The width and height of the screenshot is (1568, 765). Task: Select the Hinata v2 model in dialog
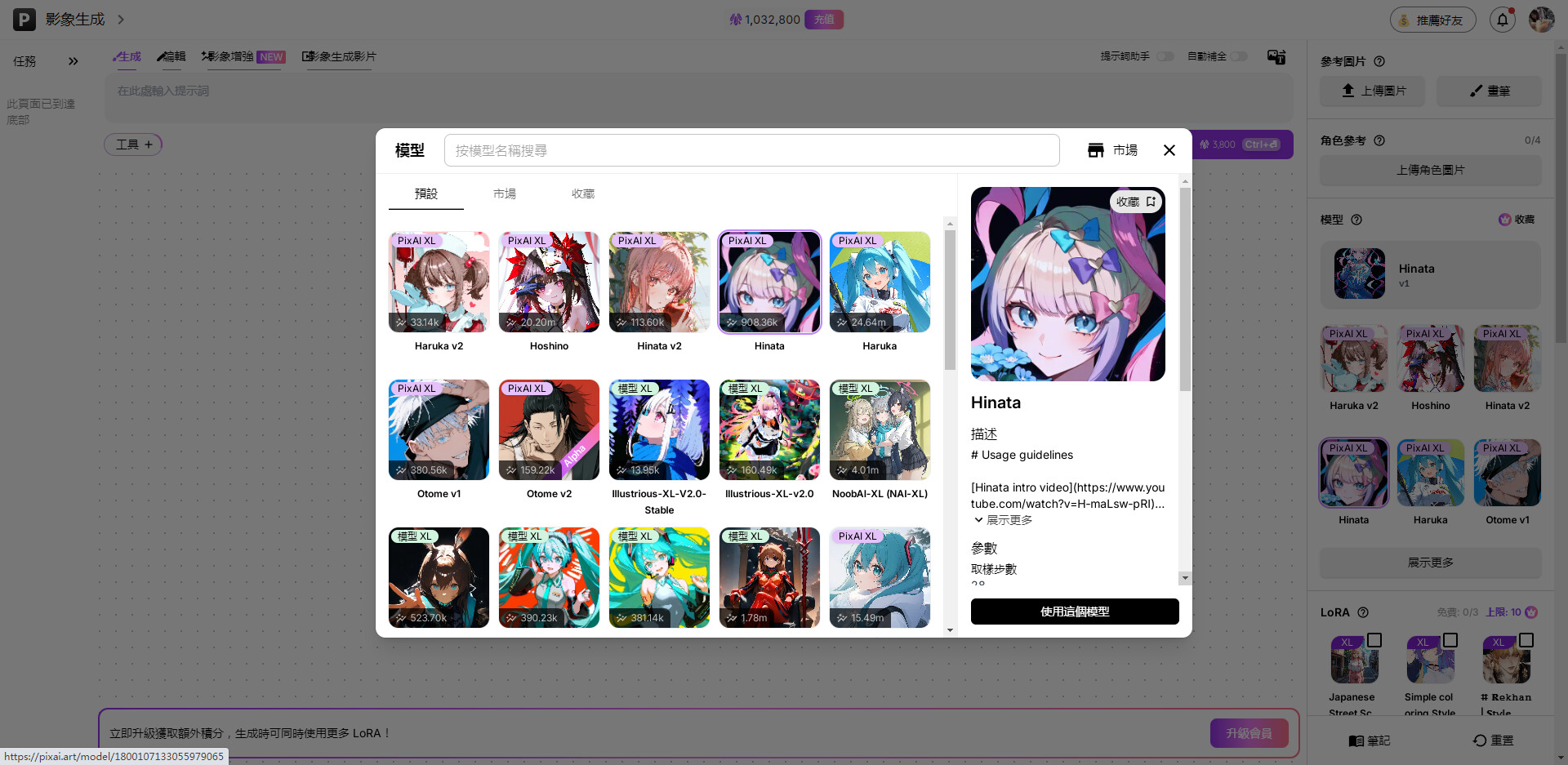[x=659, y=282]
